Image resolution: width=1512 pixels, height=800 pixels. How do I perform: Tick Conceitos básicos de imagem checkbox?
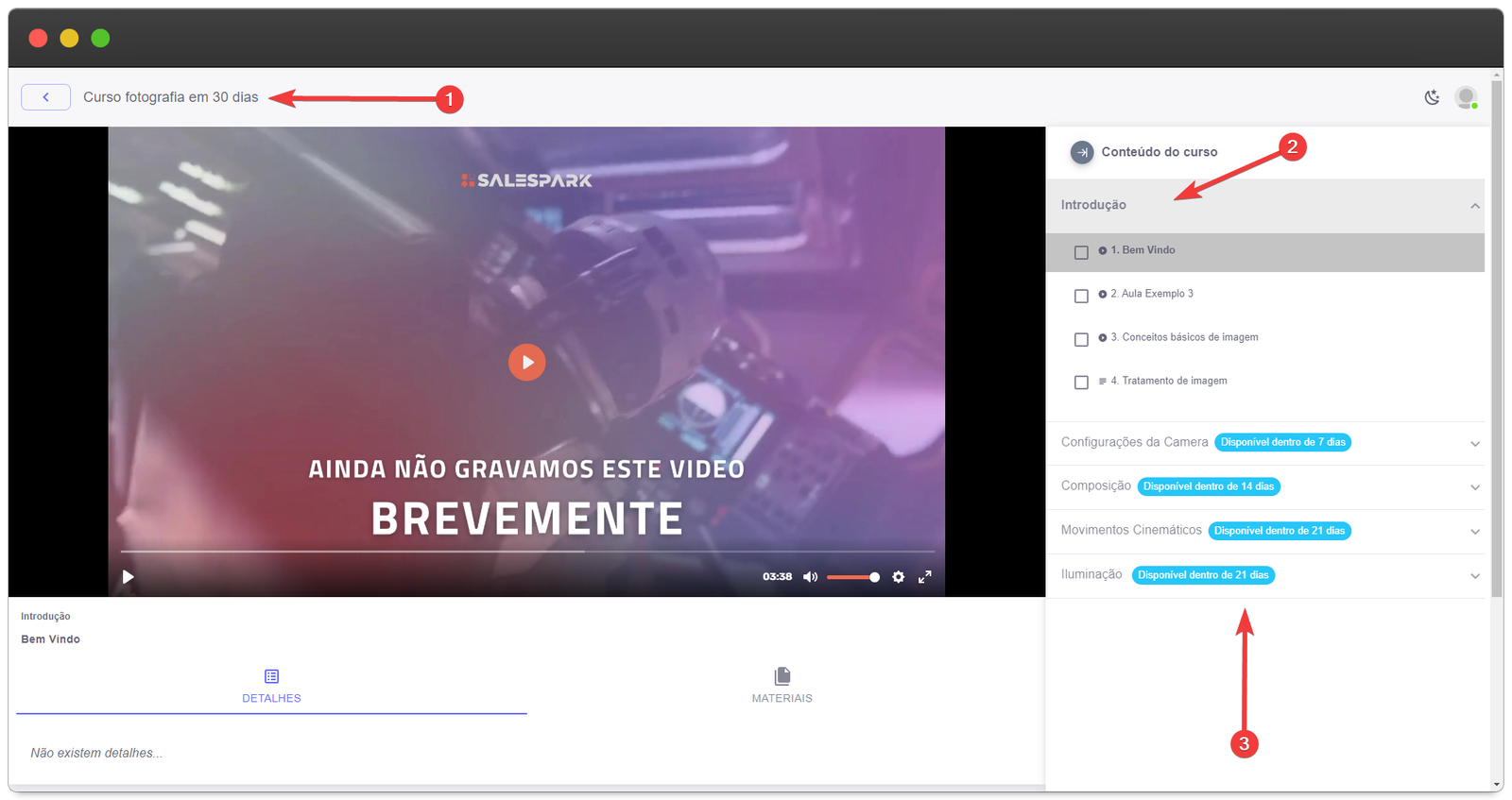click(x=1081, y=339)
